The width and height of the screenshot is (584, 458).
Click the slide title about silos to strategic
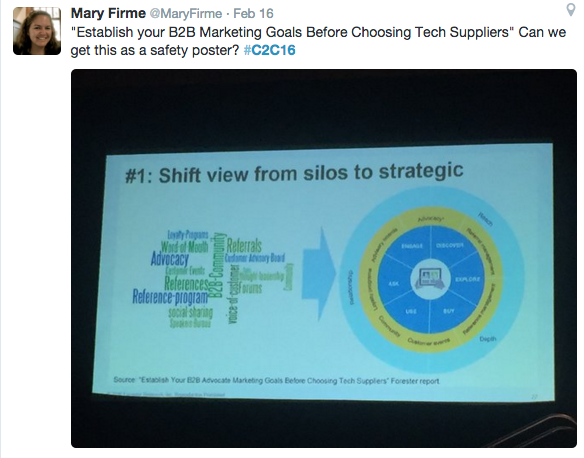294,172
